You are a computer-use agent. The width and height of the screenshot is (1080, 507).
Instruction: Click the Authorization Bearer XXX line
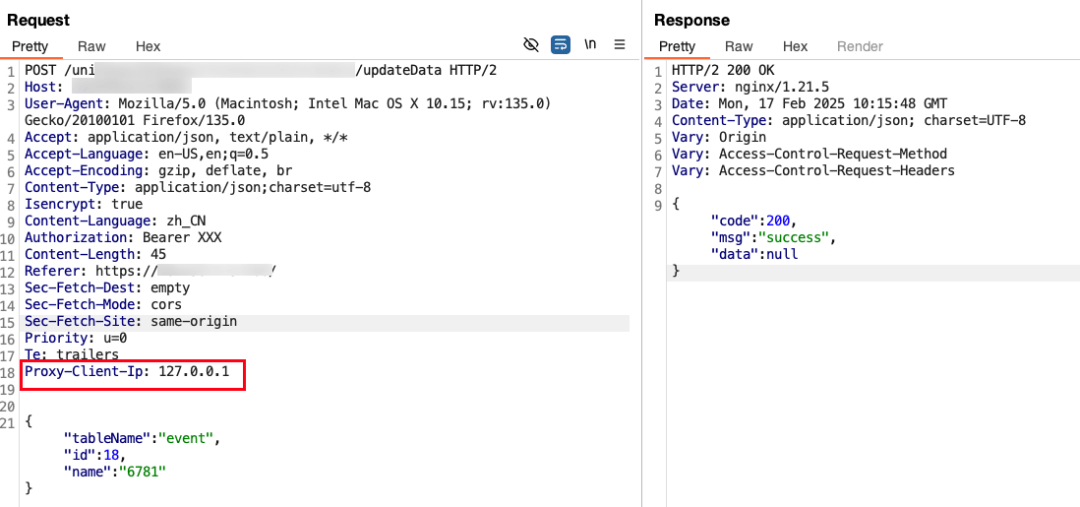123,238
